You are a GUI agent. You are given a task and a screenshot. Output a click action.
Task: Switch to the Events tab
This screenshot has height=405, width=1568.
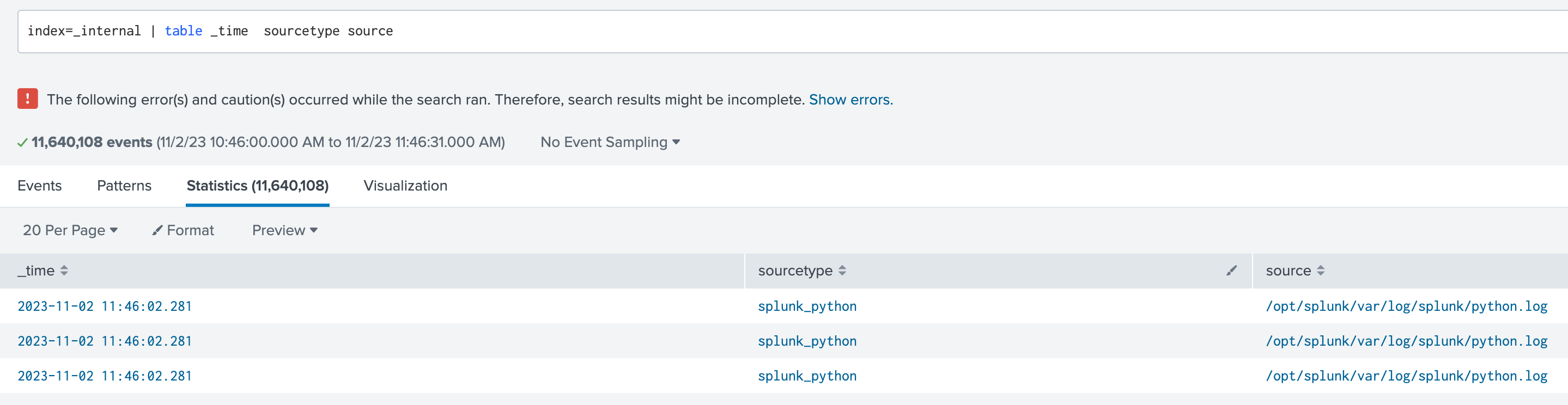pos(40,186)
